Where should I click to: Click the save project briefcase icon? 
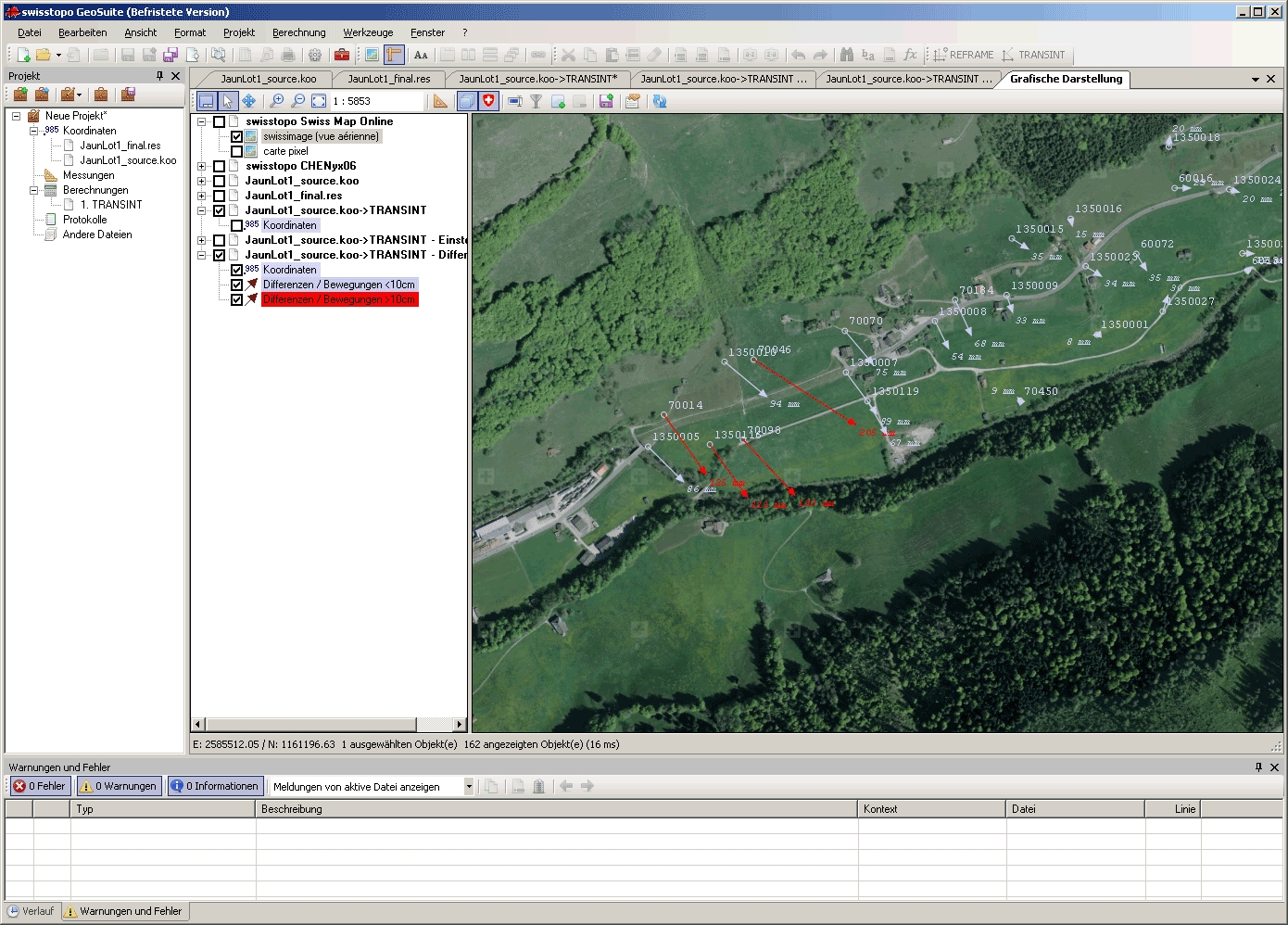[x=128, y=95]
